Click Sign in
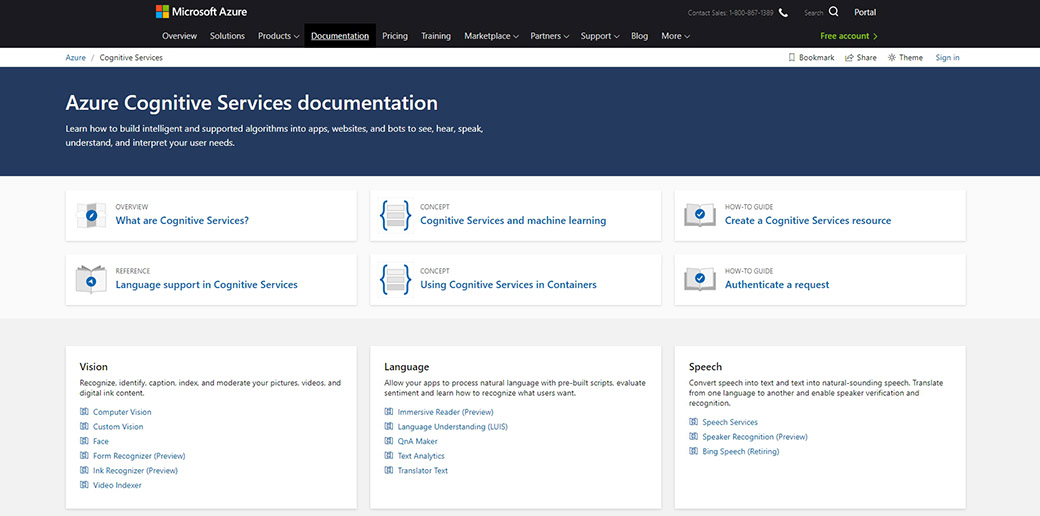 (x=947, y=58)
